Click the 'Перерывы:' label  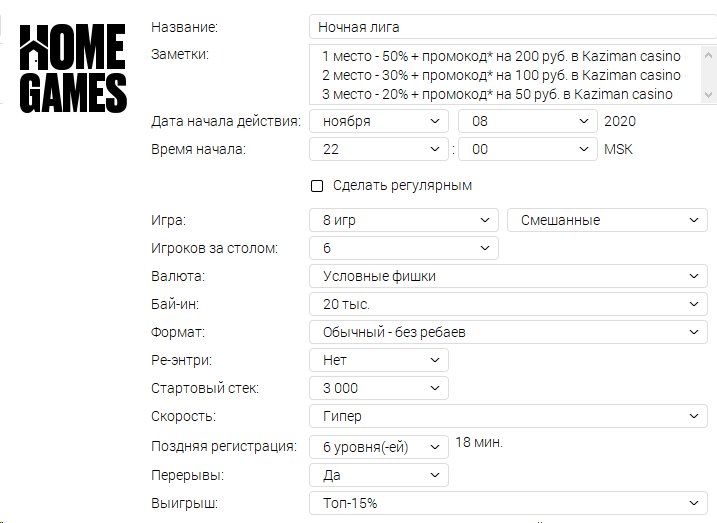click(x=187, y=475)
